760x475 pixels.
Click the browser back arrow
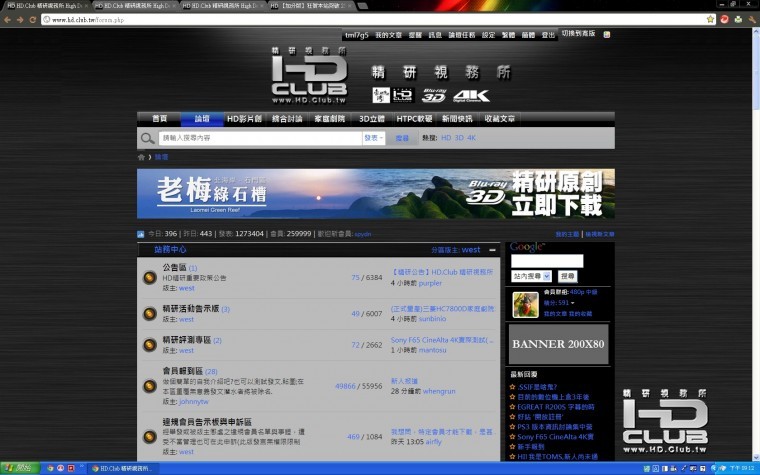(7, 19)
